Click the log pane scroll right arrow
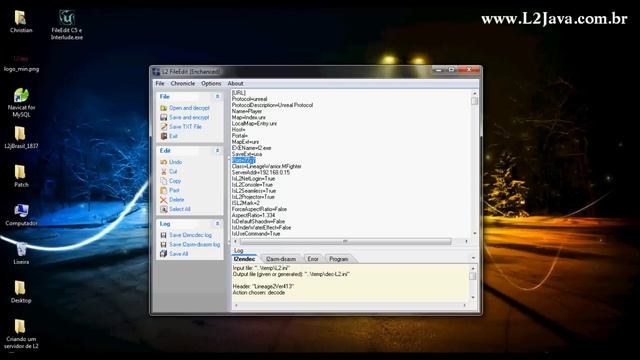Viewport: 640px width, 360px height. (464, 305)
